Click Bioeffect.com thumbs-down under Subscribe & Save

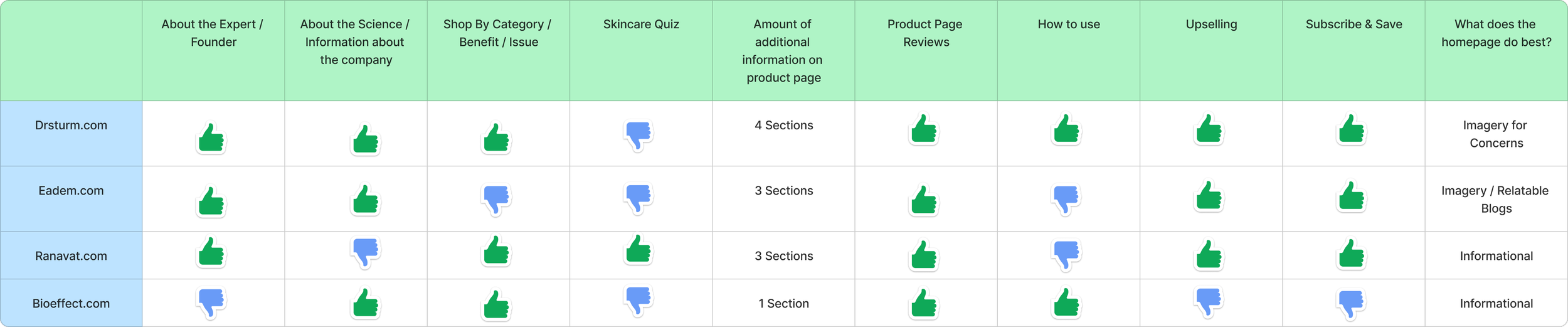(x=1351, y=304)
